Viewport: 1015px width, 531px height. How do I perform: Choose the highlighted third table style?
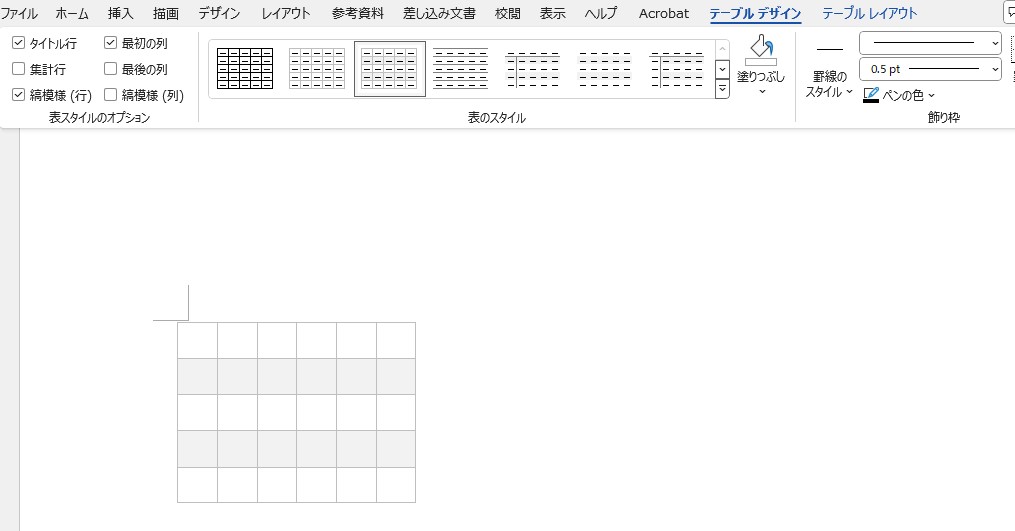tap(389, 69)
